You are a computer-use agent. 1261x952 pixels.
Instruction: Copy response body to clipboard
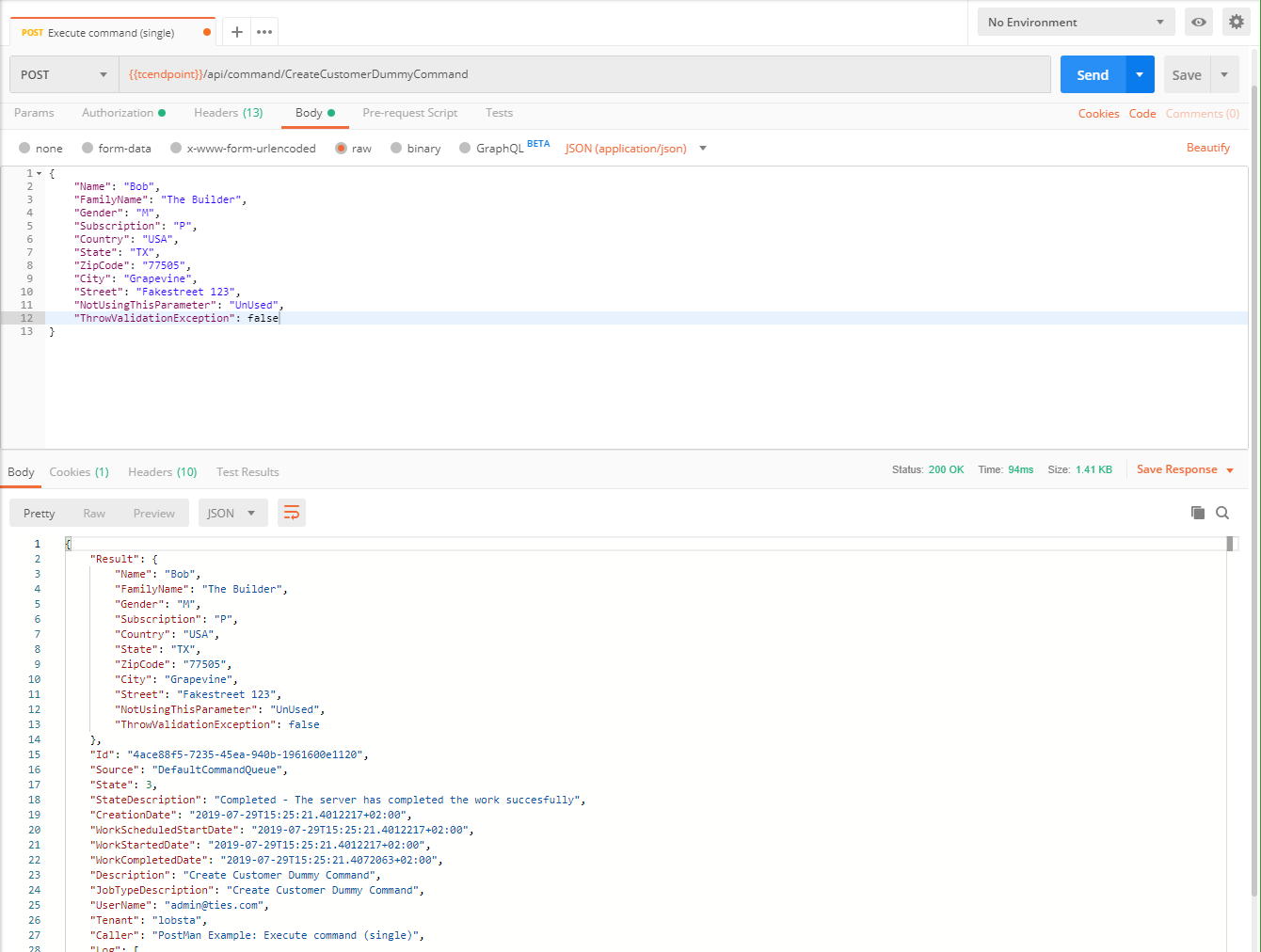(1197, 513)
